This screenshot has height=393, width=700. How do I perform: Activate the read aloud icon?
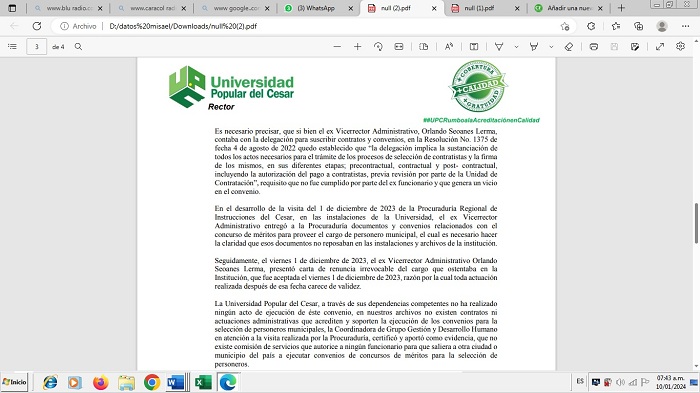449,46
